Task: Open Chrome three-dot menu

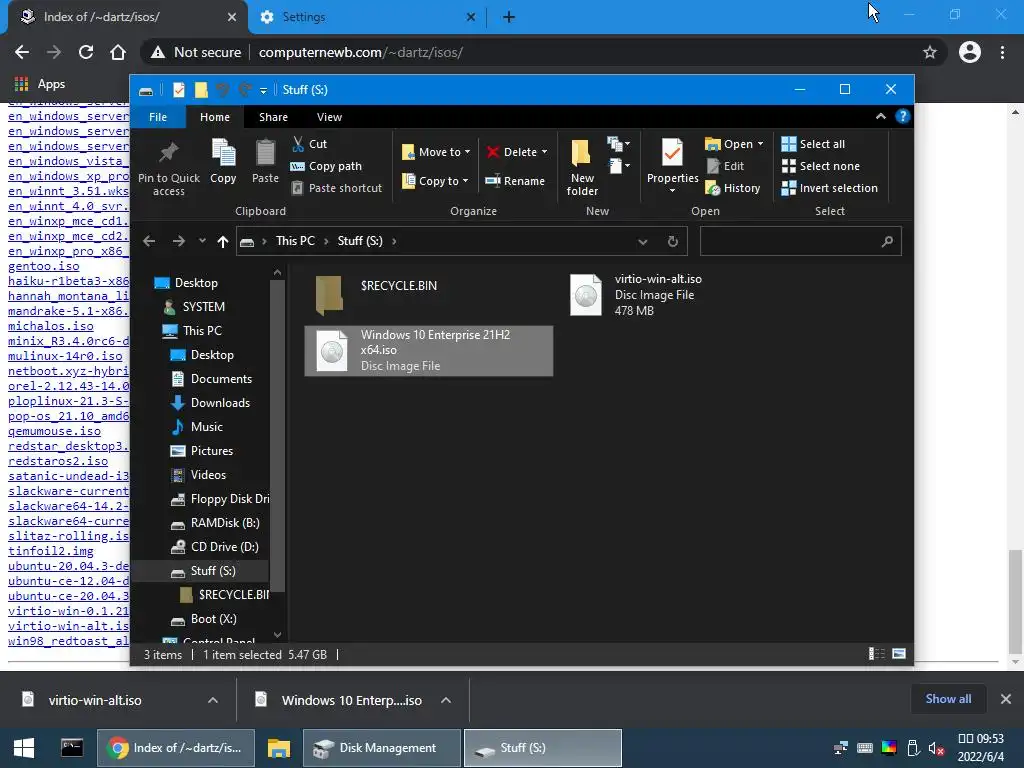Action: point(1002,52)
